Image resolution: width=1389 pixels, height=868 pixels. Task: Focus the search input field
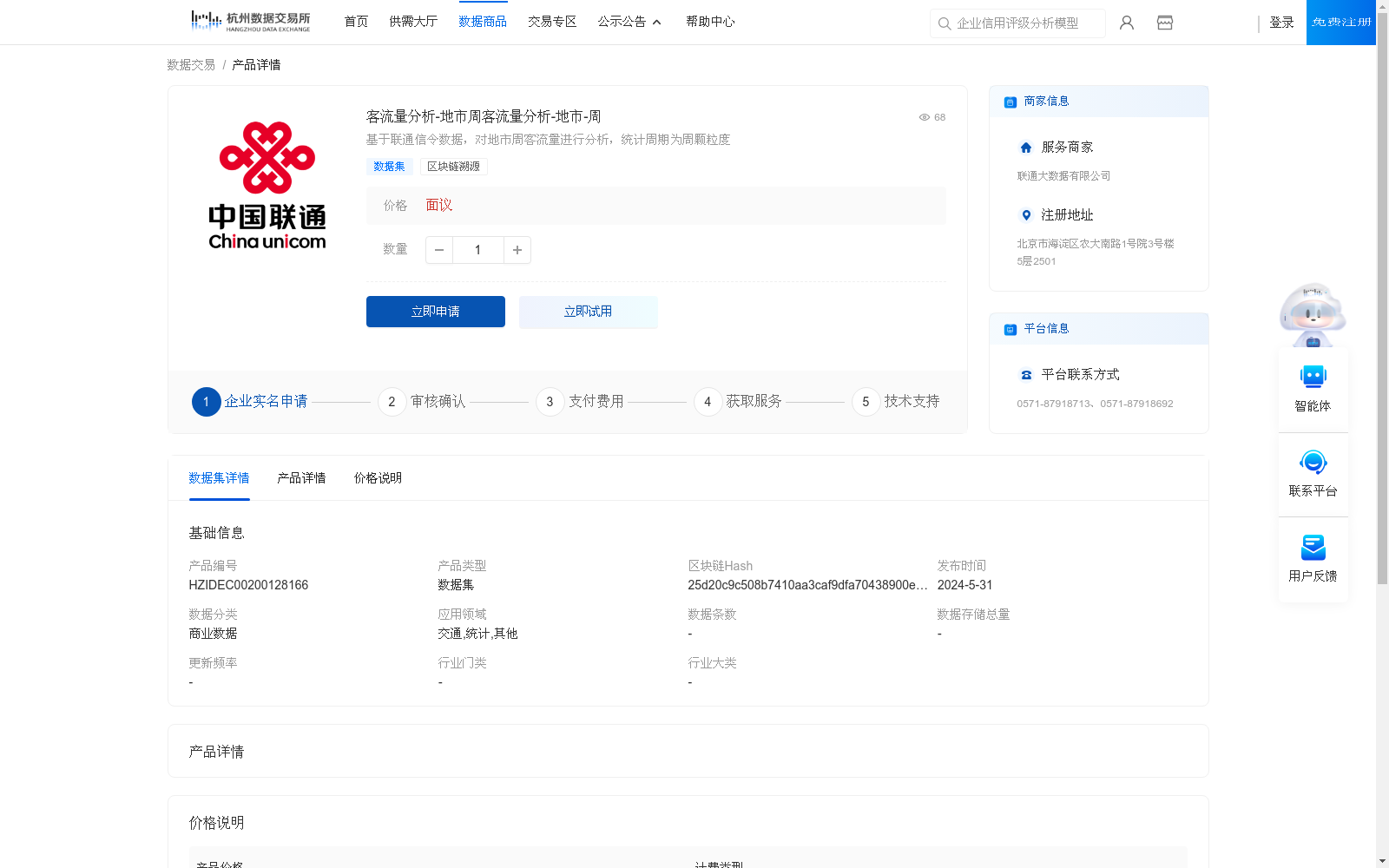[x=1017, y=23]
